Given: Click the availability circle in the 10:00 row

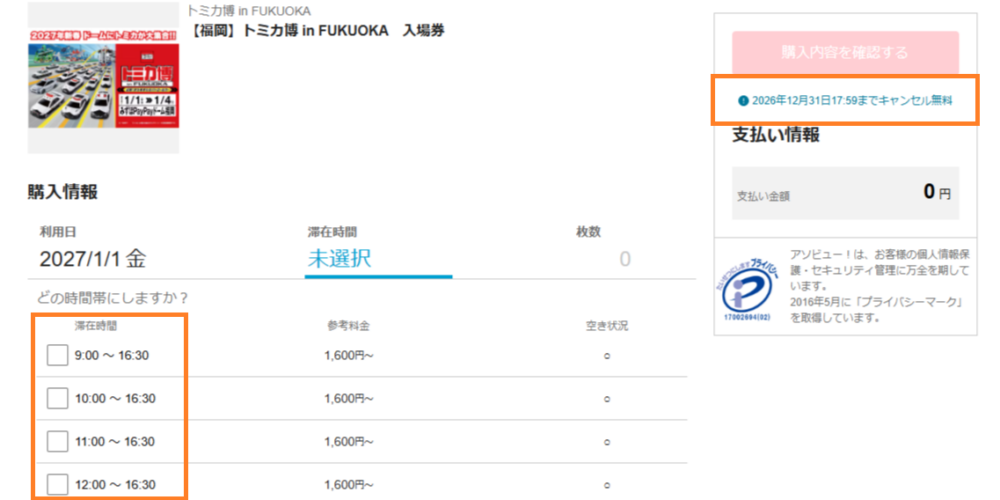Looking at the screenshot, I should (x=607, y=399).
